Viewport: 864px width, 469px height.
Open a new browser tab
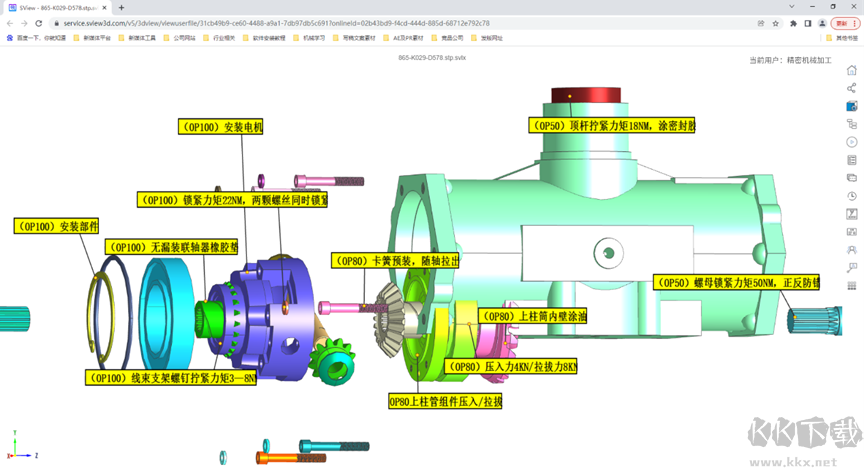tap(122, 8)
